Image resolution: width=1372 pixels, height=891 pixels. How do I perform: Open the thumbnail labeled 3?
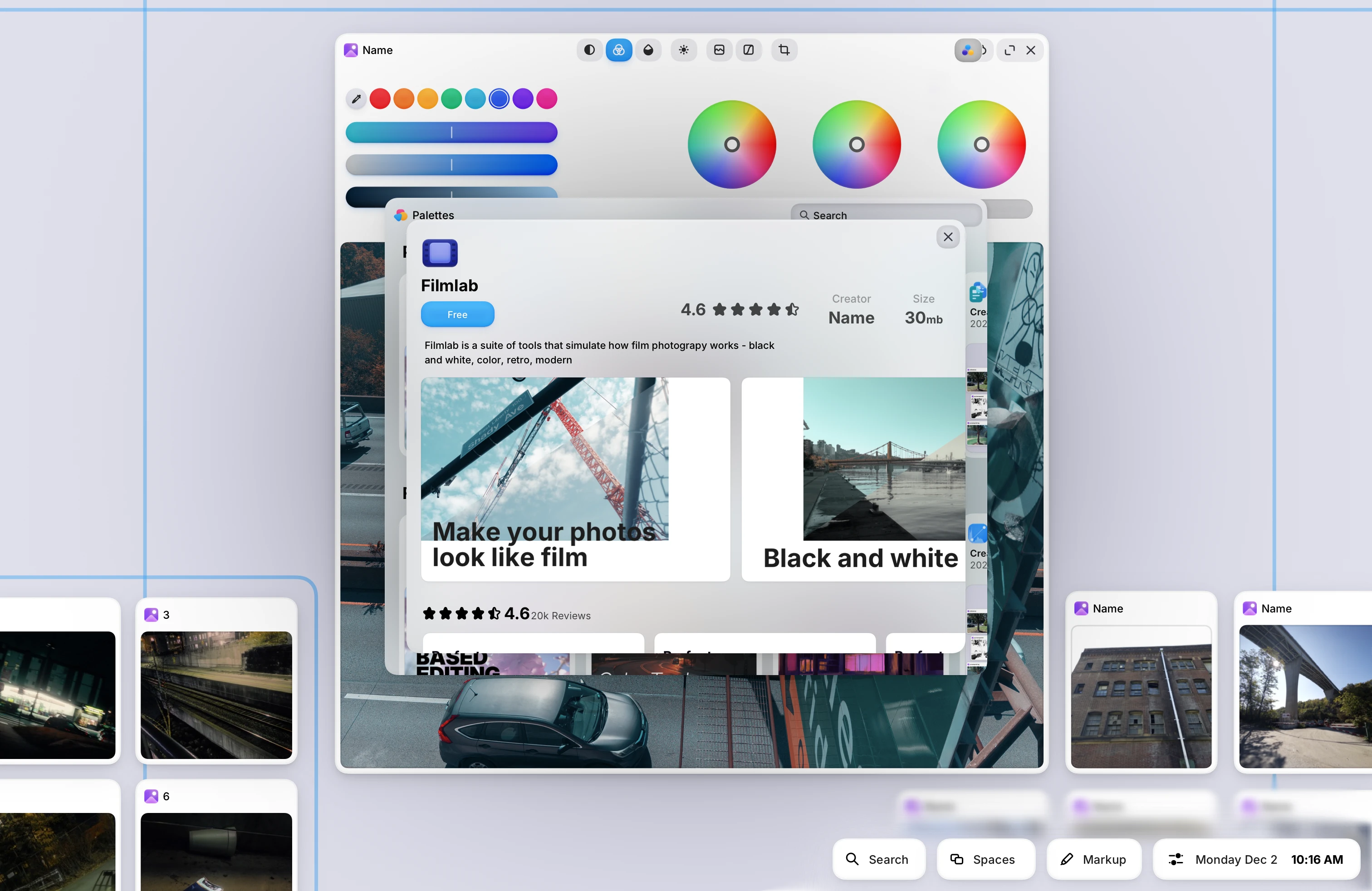point(216,695)
